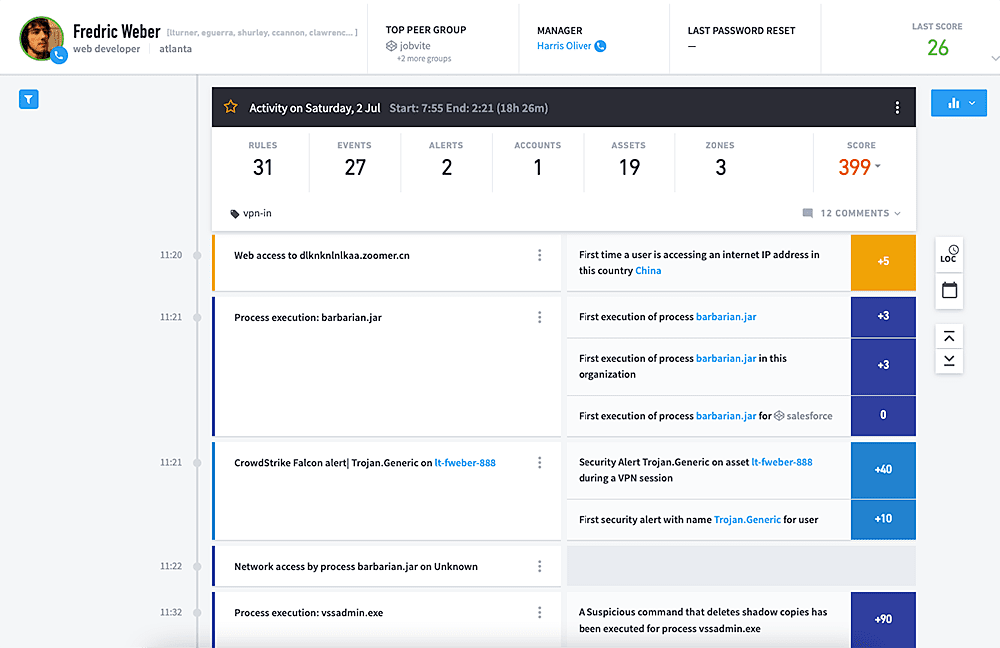Show the +2 more groups
The image size is (1000, 648).
pos(424,59)
